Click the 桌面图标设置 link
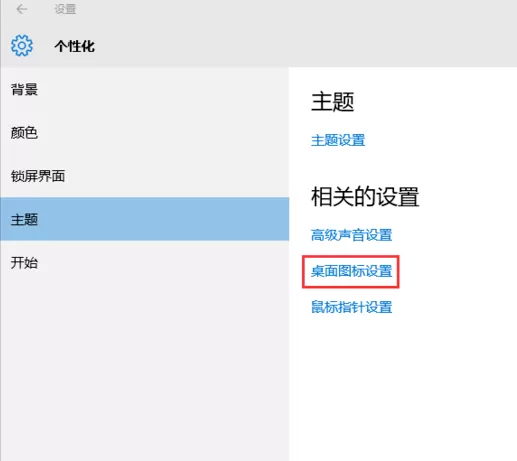Screen dimensions: 517x461 point(351,271)
